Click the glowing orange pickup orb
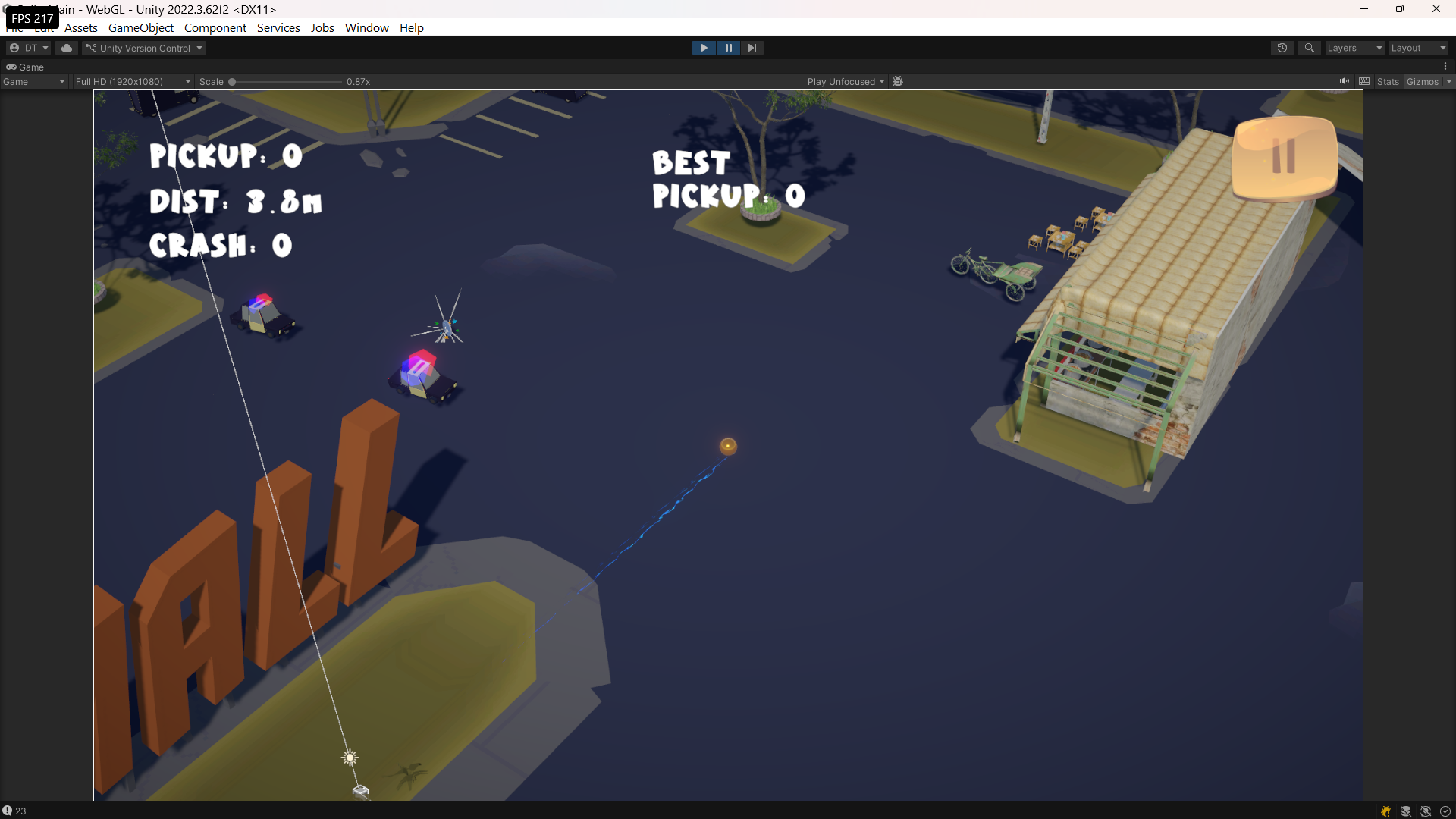The height and width of the screenshot is (819, 1456). (x=728, y=446)
